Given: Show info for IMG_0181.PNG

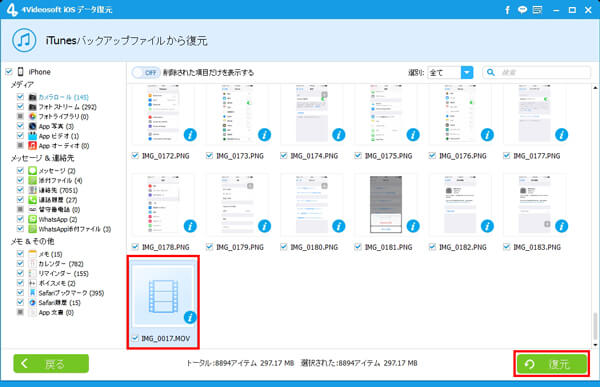Looking at the screenshot, I should point(413,226).
